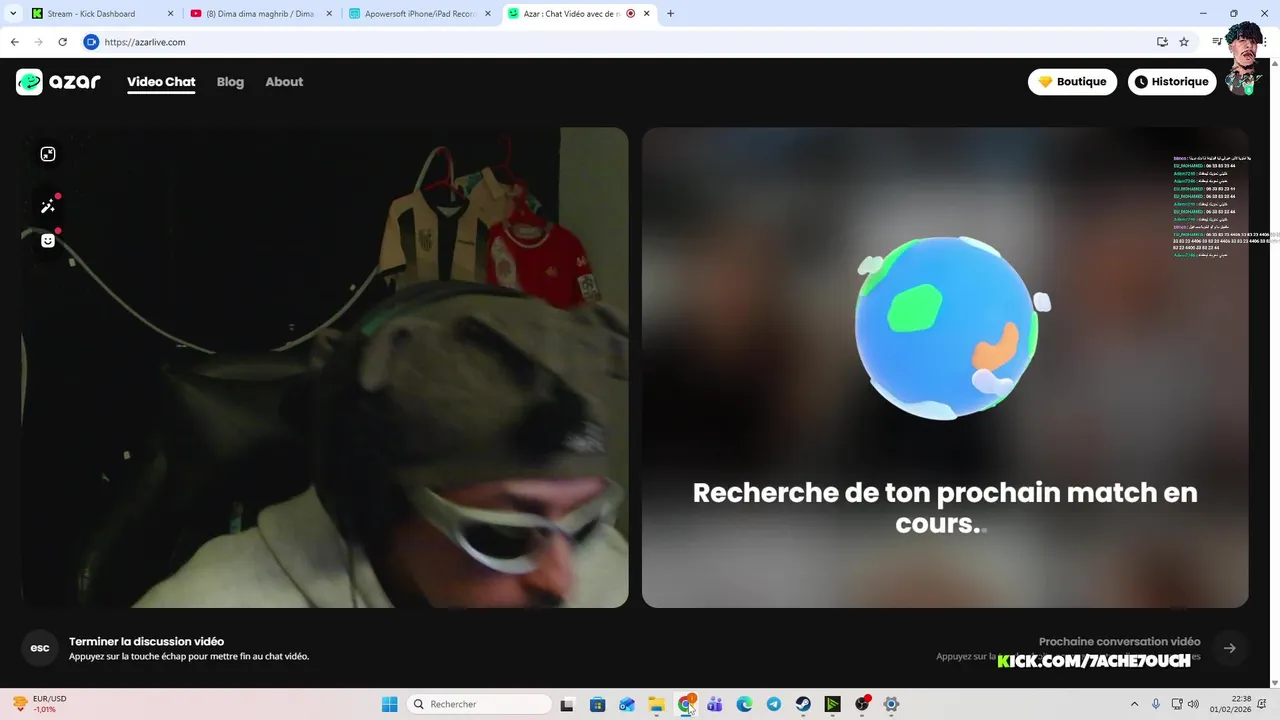
Task: Close the Azar Chat Vidéo tab
Action: coord(647,14)
